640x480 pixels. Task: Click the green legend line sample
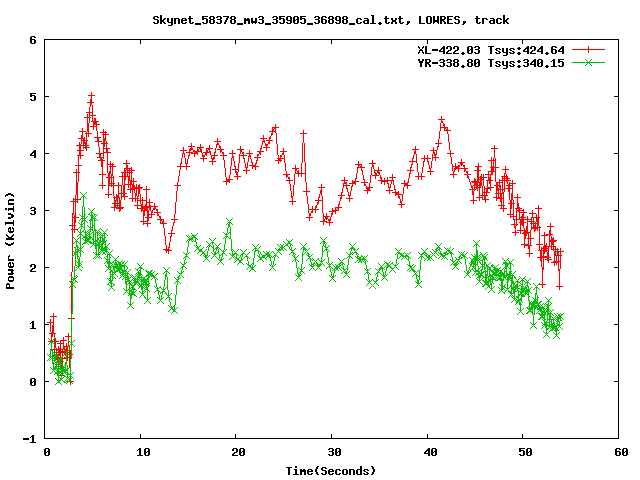pyautogui.click(x=588, y=62)
